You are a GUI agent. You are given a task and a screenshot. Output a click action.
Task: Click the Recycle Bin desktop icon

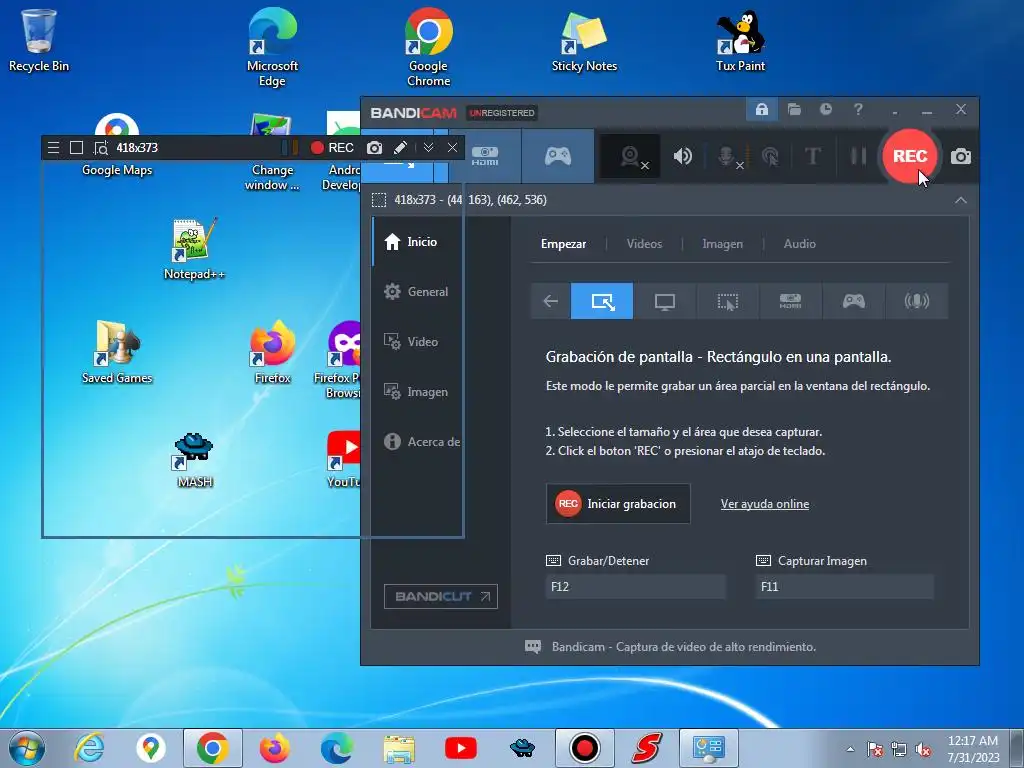[39, 40]
